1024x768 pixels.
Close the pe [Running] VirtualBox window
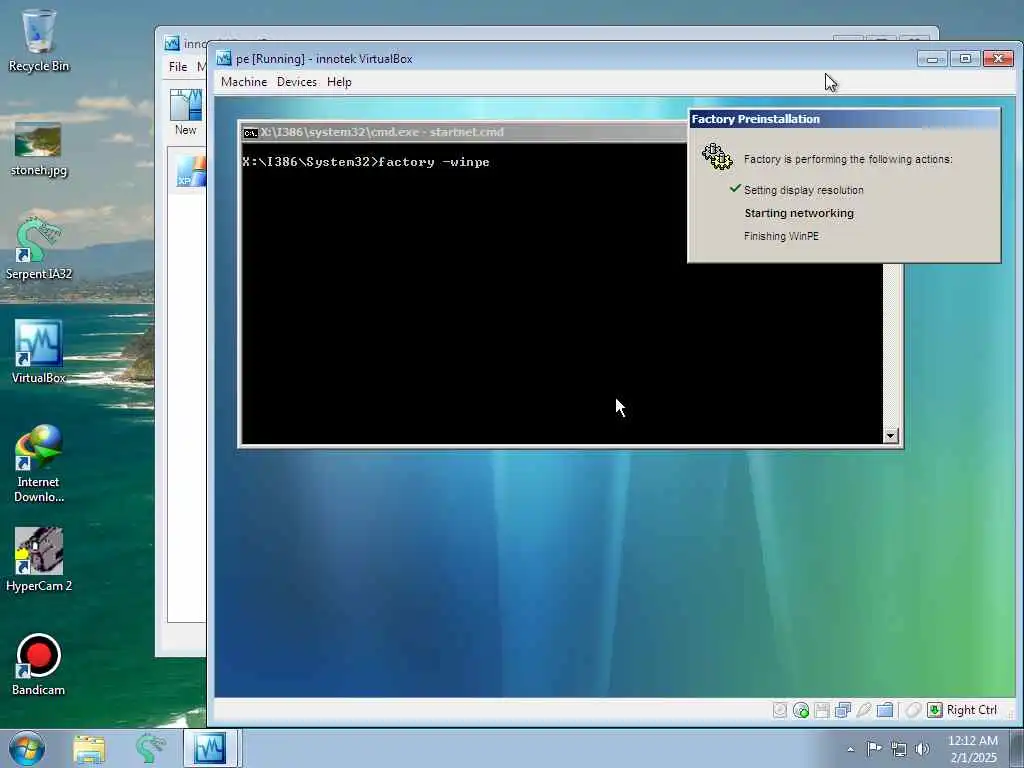[998, 59]
